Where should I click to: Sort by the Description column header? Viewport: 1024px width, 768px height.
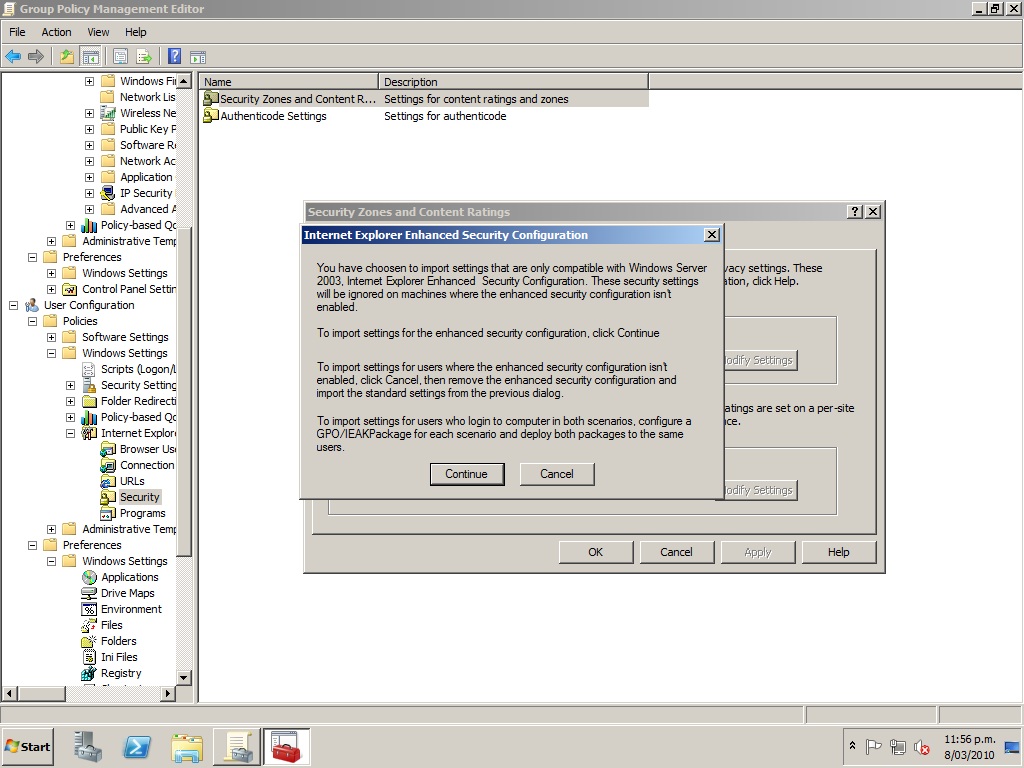click(513, 82)
